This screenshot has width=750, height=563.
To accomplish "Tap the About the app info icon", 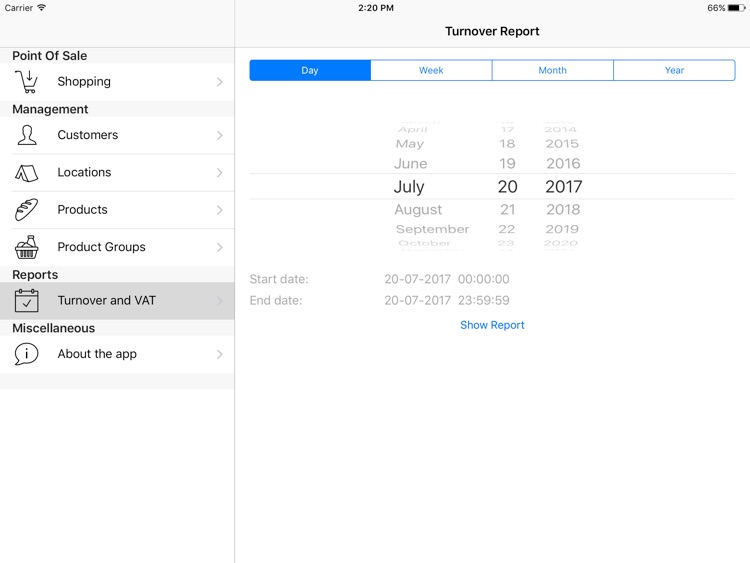I will (26, 354).
